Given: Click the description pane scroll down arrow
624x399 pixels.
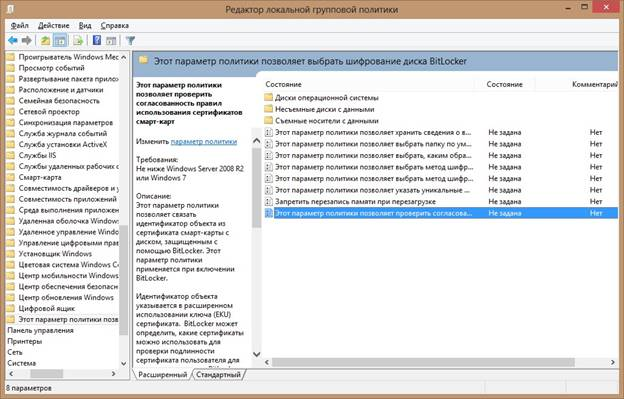Looking at the screenshot, I should (257, 354).
